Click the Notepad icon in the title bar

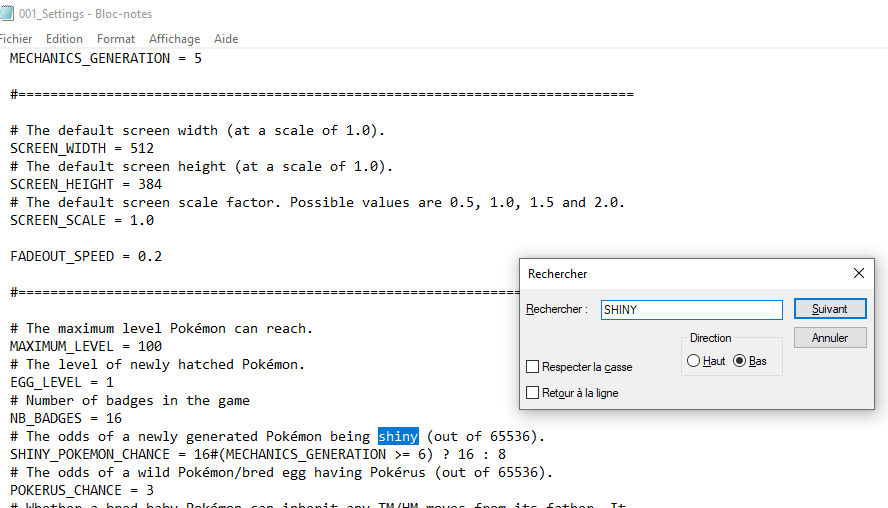coord(7,13)
